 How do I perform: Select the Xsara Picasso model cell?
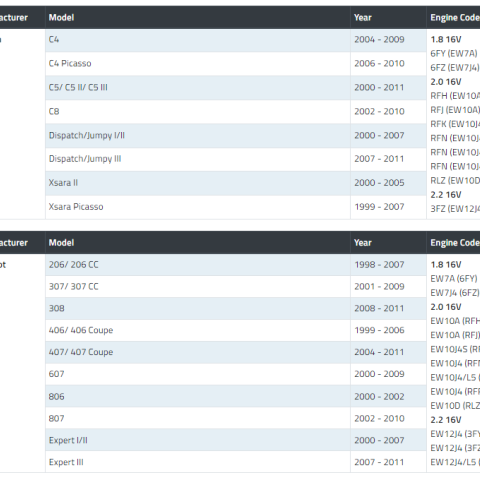(198, 207)
